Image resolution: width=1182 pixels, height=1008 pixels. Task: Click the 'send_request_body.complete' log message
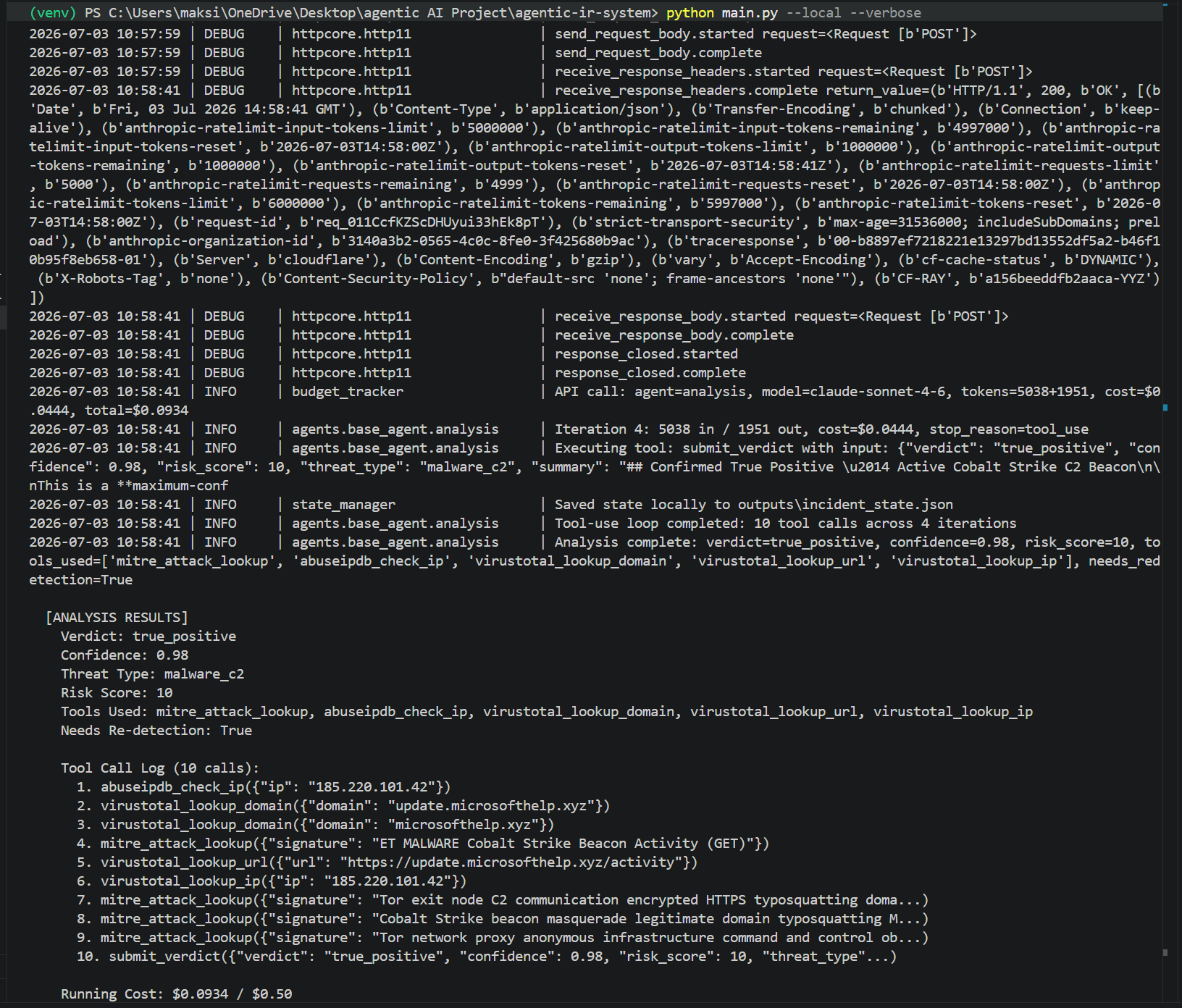[658, 52]
